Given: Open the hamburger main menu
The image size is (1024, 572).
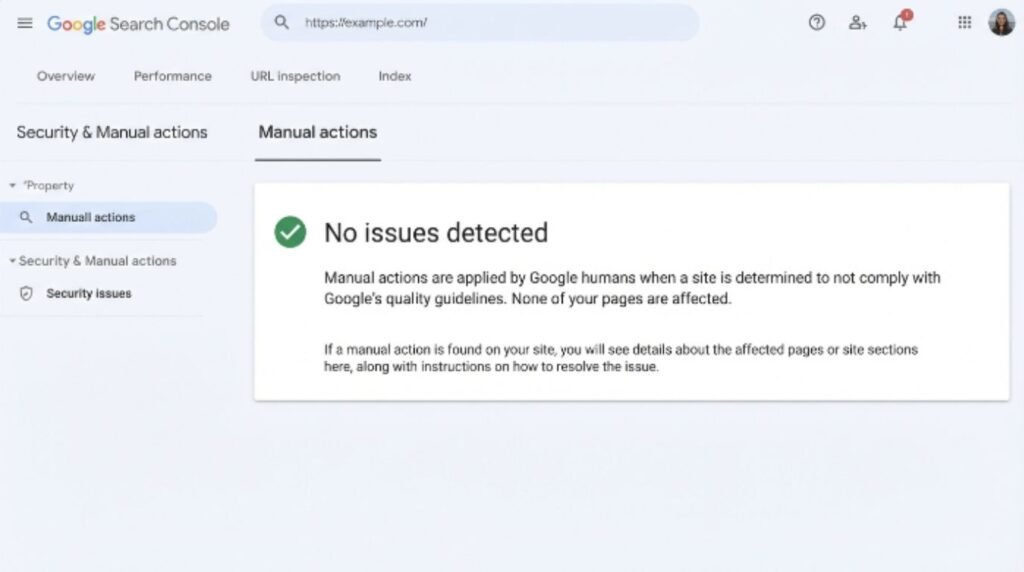Looking at the screenshot, I should click(25, 24).
